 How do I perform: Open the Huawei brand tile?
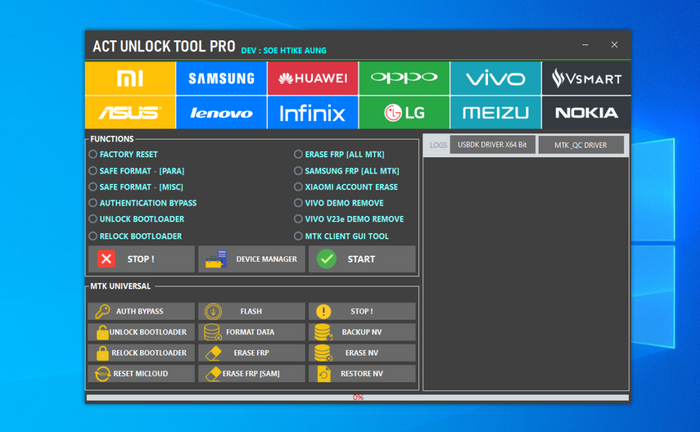coord(312,78)
